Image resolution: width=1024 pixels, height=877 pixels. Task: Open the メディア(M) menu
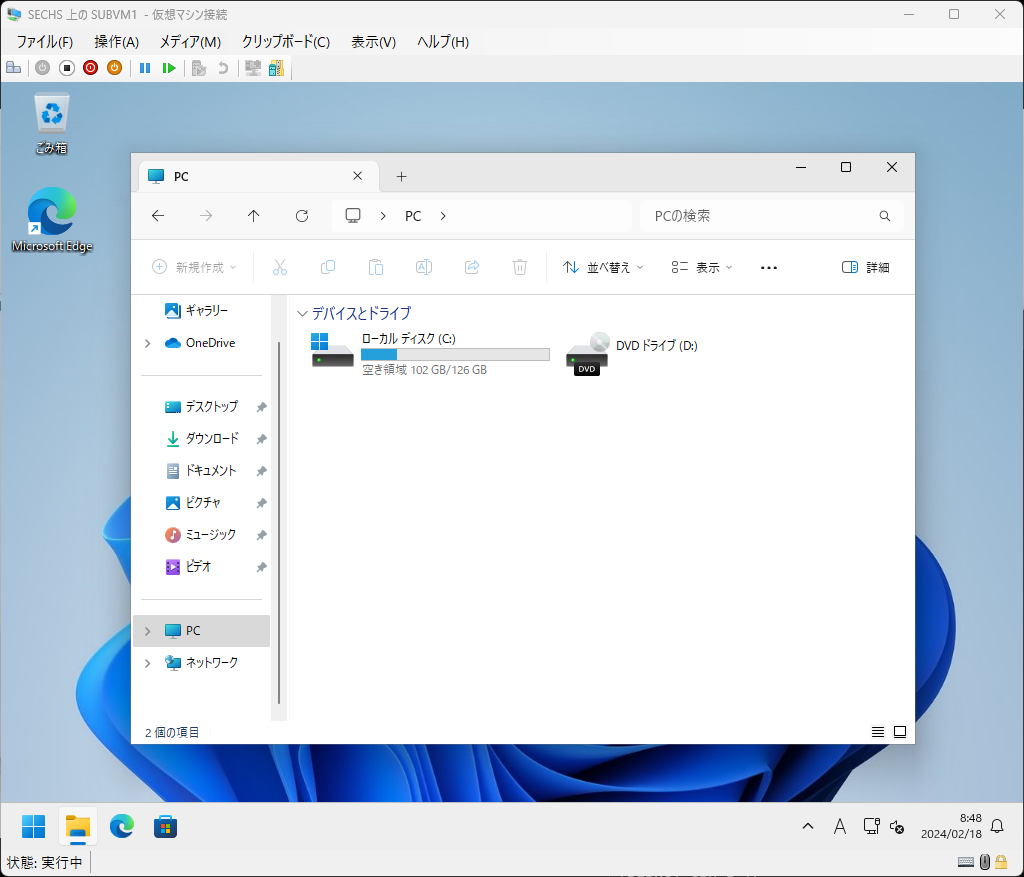[x=190, y=42]
